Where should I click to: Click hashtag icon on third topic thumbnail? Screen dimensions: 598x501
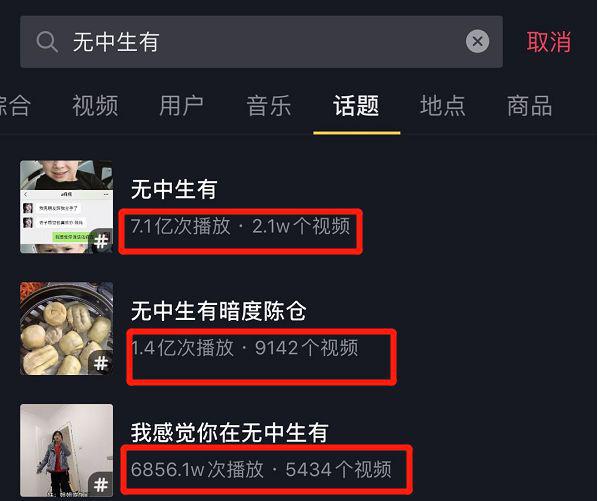(101, 485)
